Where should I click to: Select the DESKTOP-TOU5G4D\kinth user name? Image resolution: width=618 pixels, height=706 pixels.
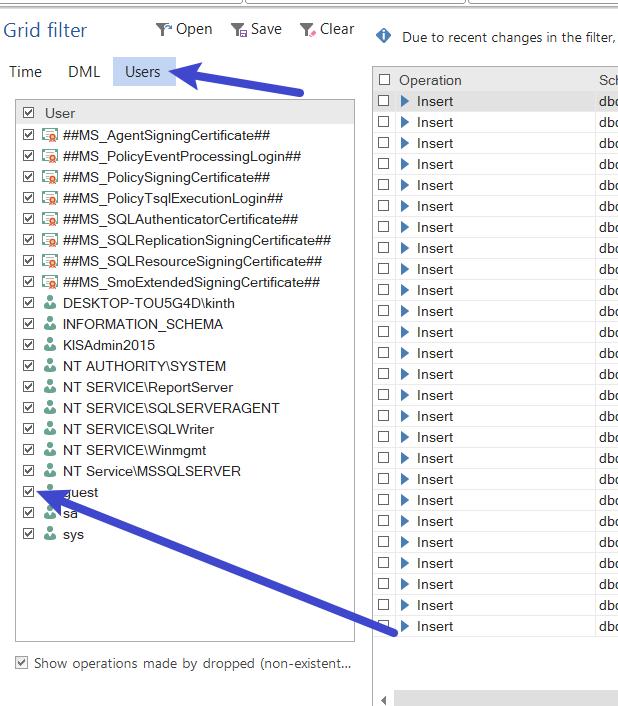[149, 303]
